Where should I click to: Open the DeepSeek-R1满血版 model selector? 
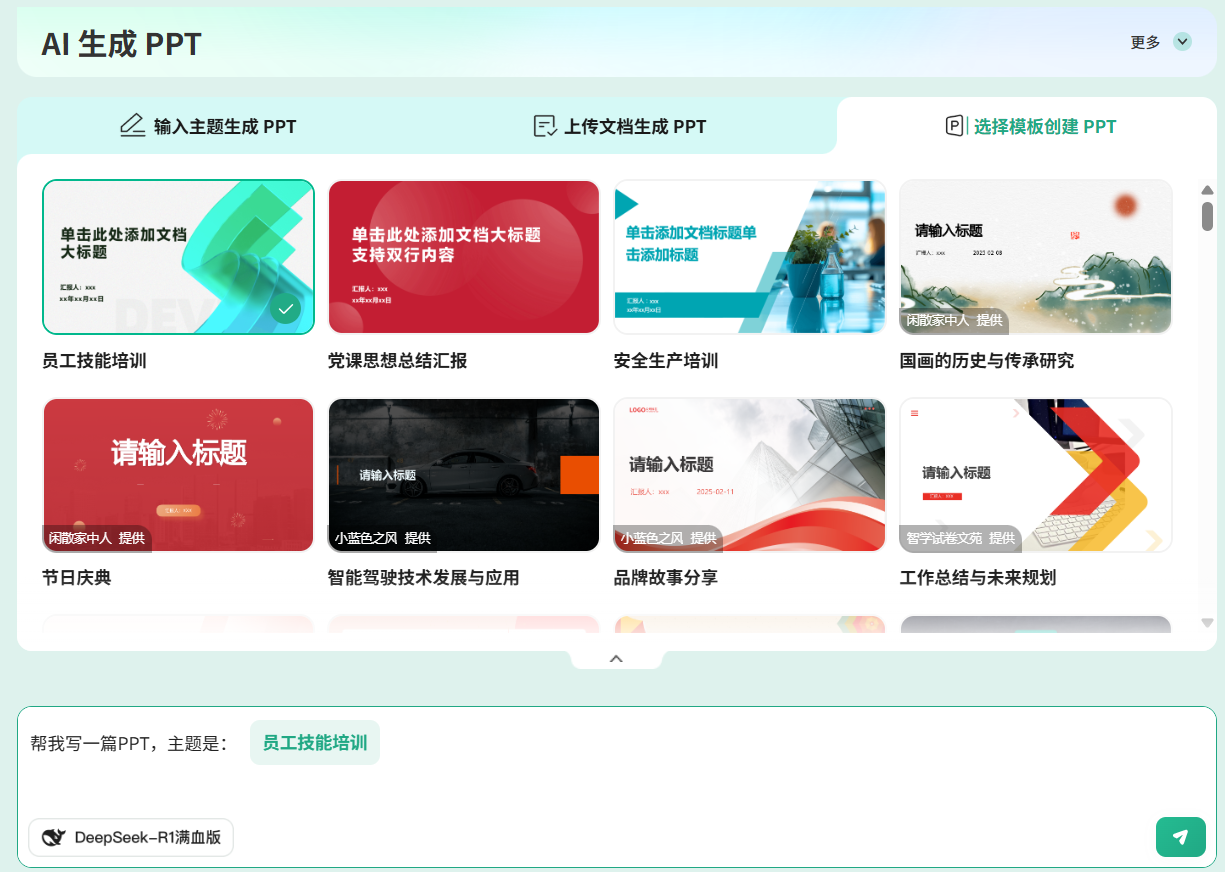(131, 838)
